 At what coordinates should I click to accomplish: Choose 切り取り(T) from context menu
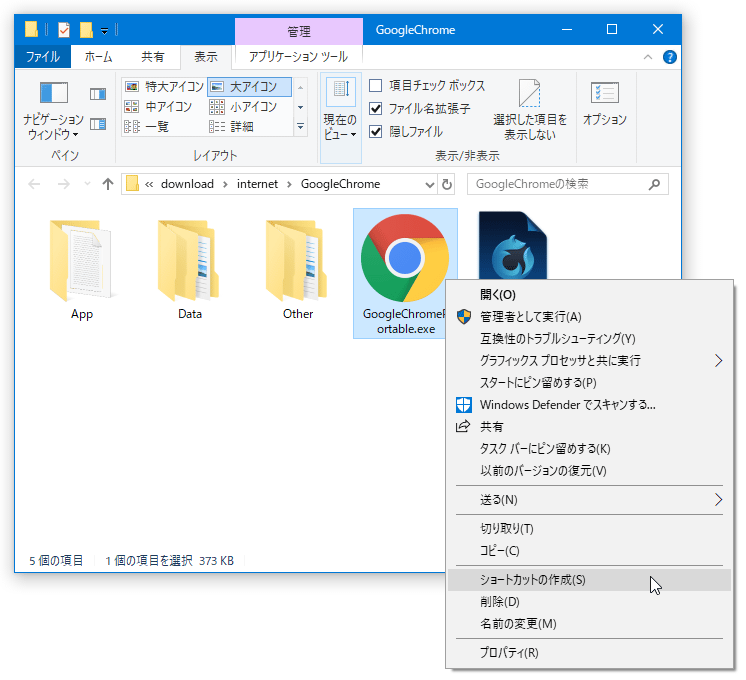pos(589,529)
